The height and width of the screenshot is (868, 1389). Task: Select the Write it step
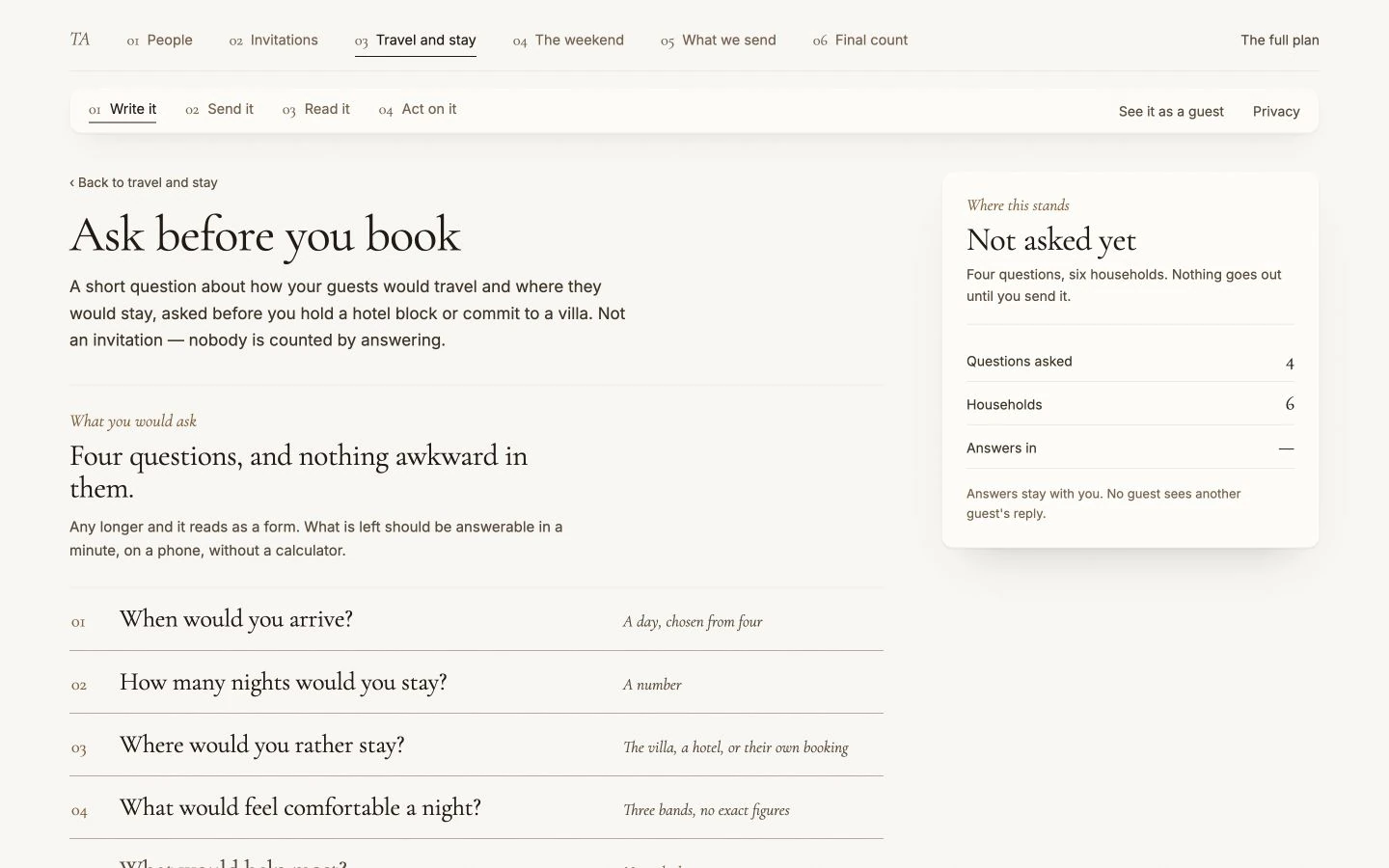click(x=123, y=110)
